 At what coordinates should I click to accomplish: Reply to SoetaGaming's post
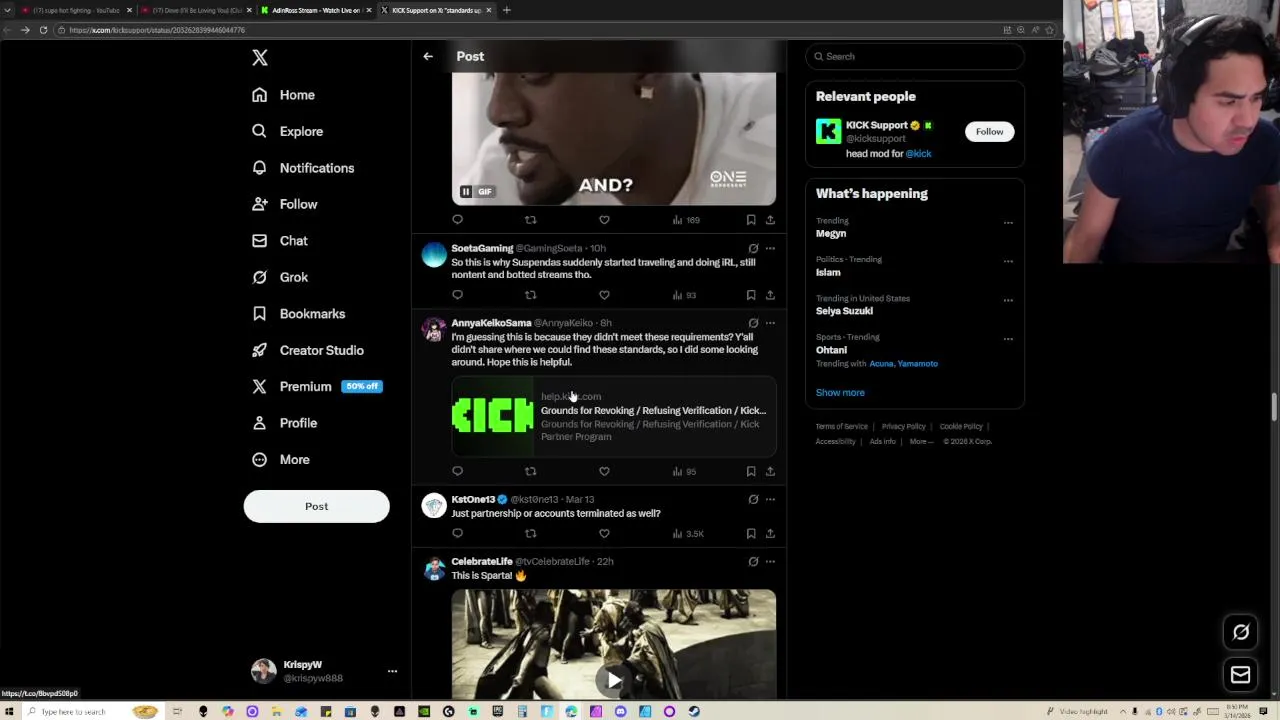(458, 295)
